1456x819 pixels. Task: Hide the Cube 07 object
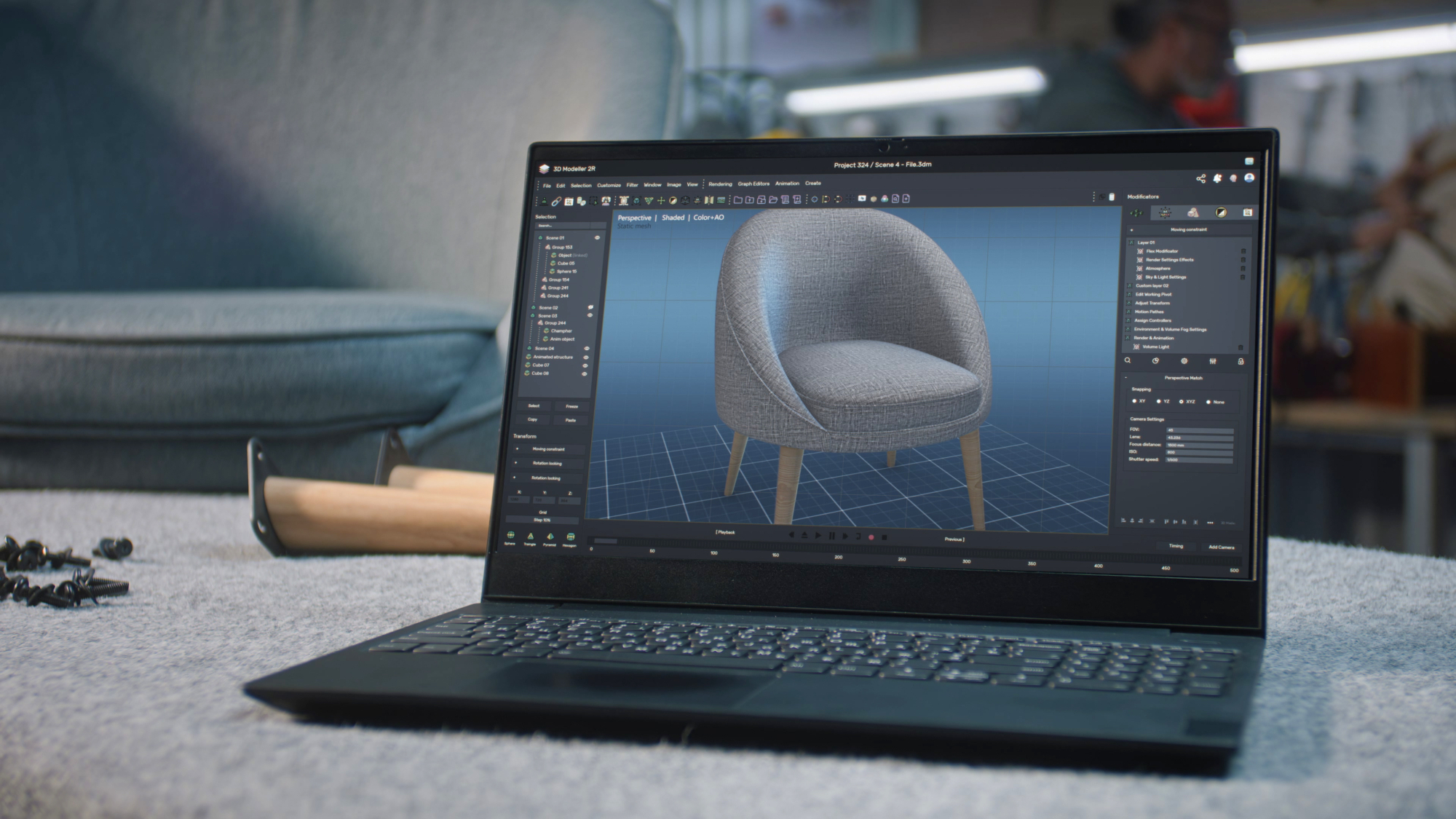coord(585,365)
